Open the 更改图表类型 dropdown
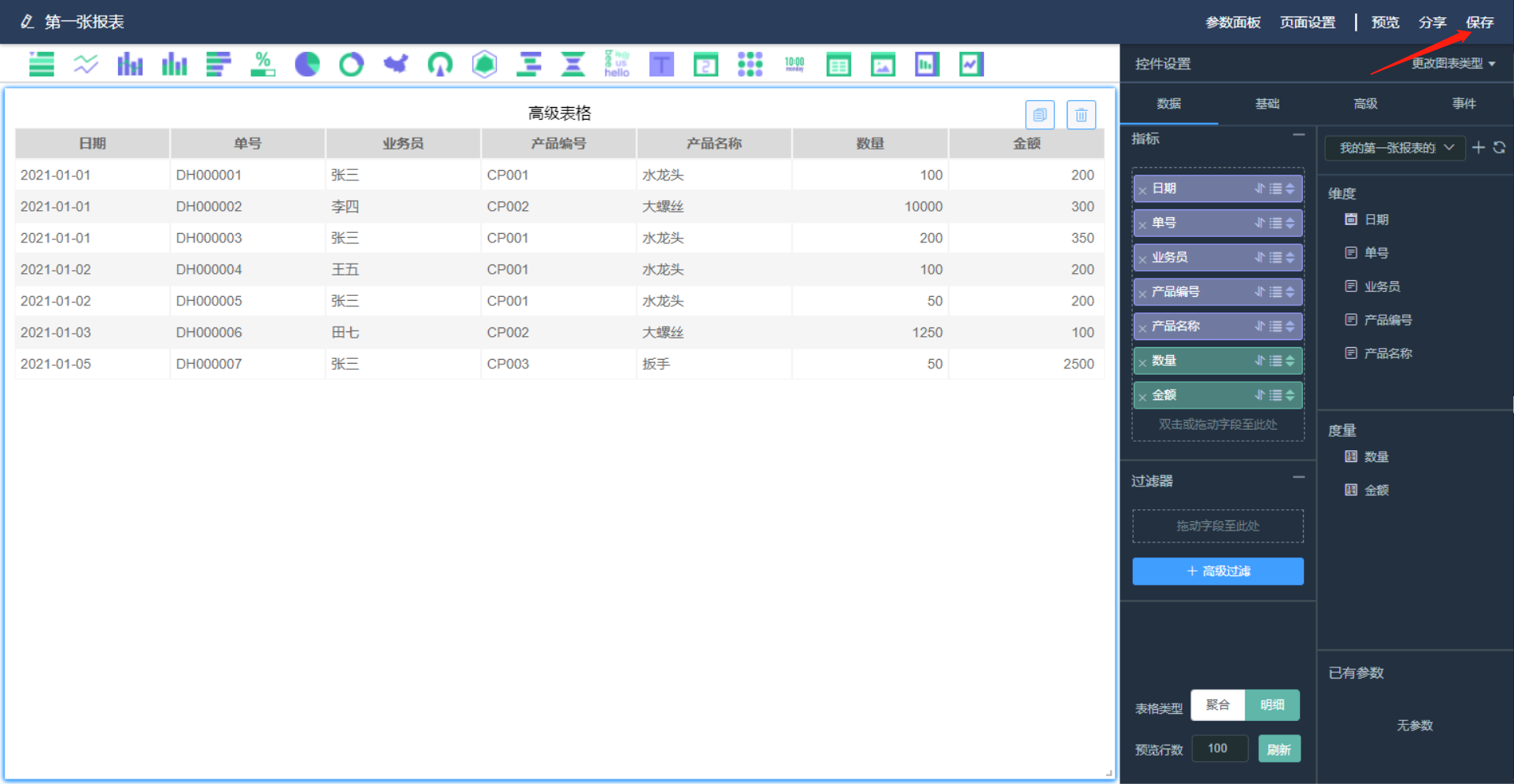This screenshot has height=784, width=1514. (1453, 63)
